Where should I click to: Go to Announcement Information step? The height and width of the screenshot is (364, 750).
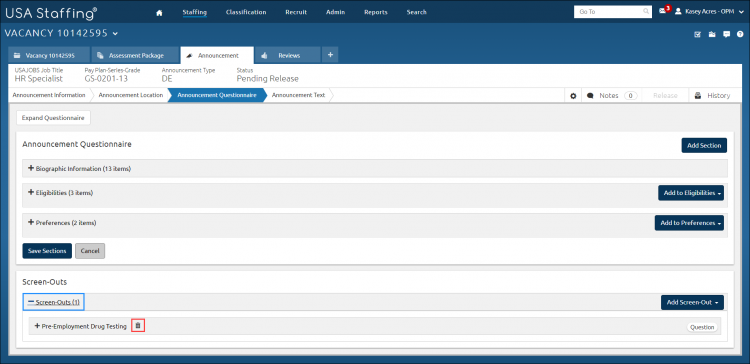point(49,95)
